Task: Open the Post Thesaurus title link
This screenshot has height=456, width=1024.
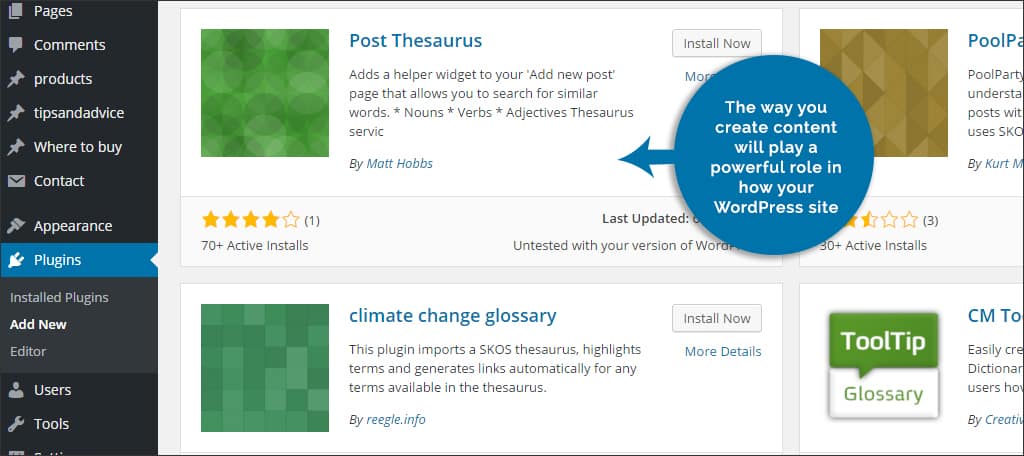Action: (415, 41)
